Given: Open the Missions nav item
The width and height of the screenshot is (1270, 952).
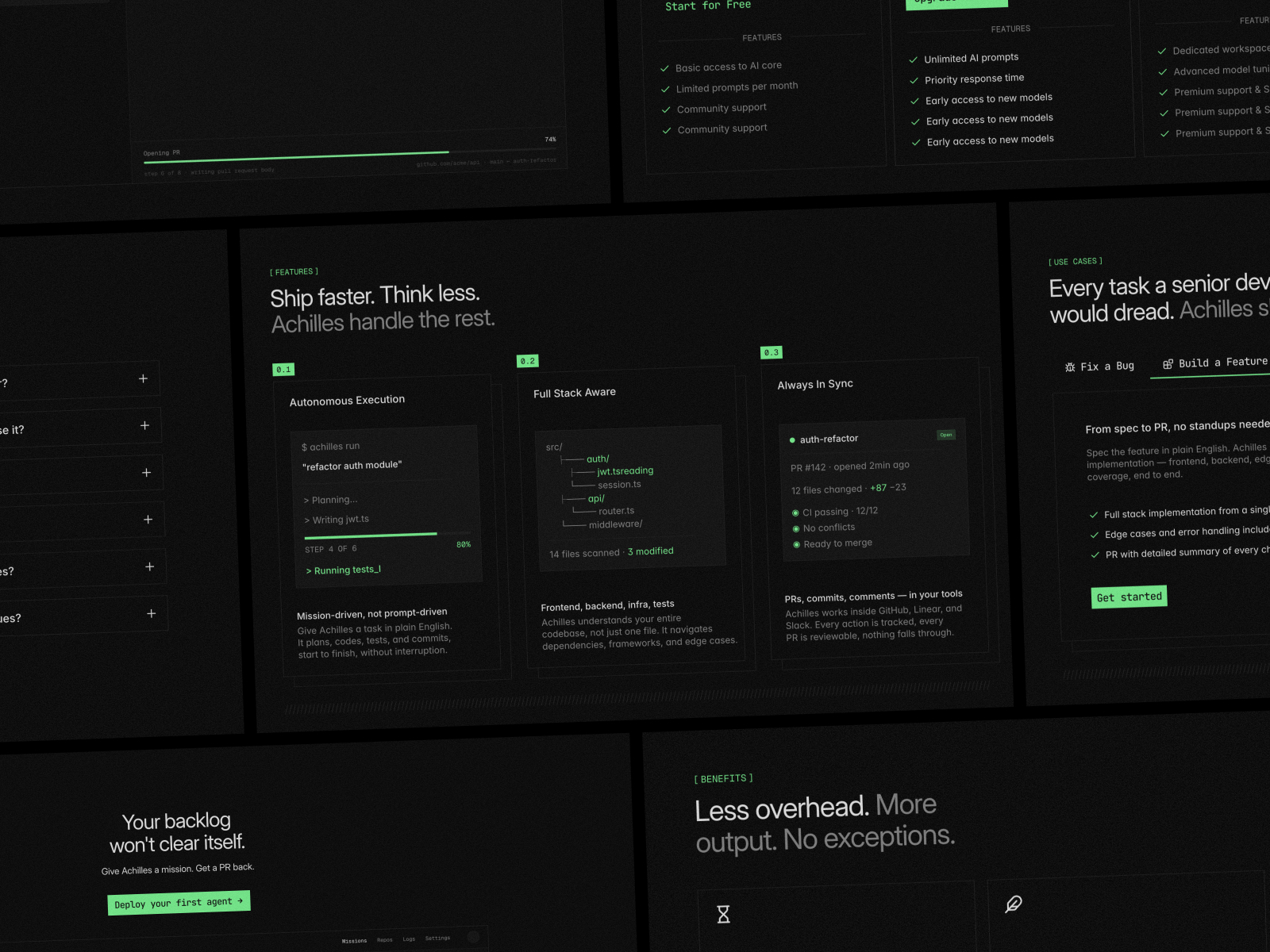Looking at the screenshot, I should pos(354,941).
